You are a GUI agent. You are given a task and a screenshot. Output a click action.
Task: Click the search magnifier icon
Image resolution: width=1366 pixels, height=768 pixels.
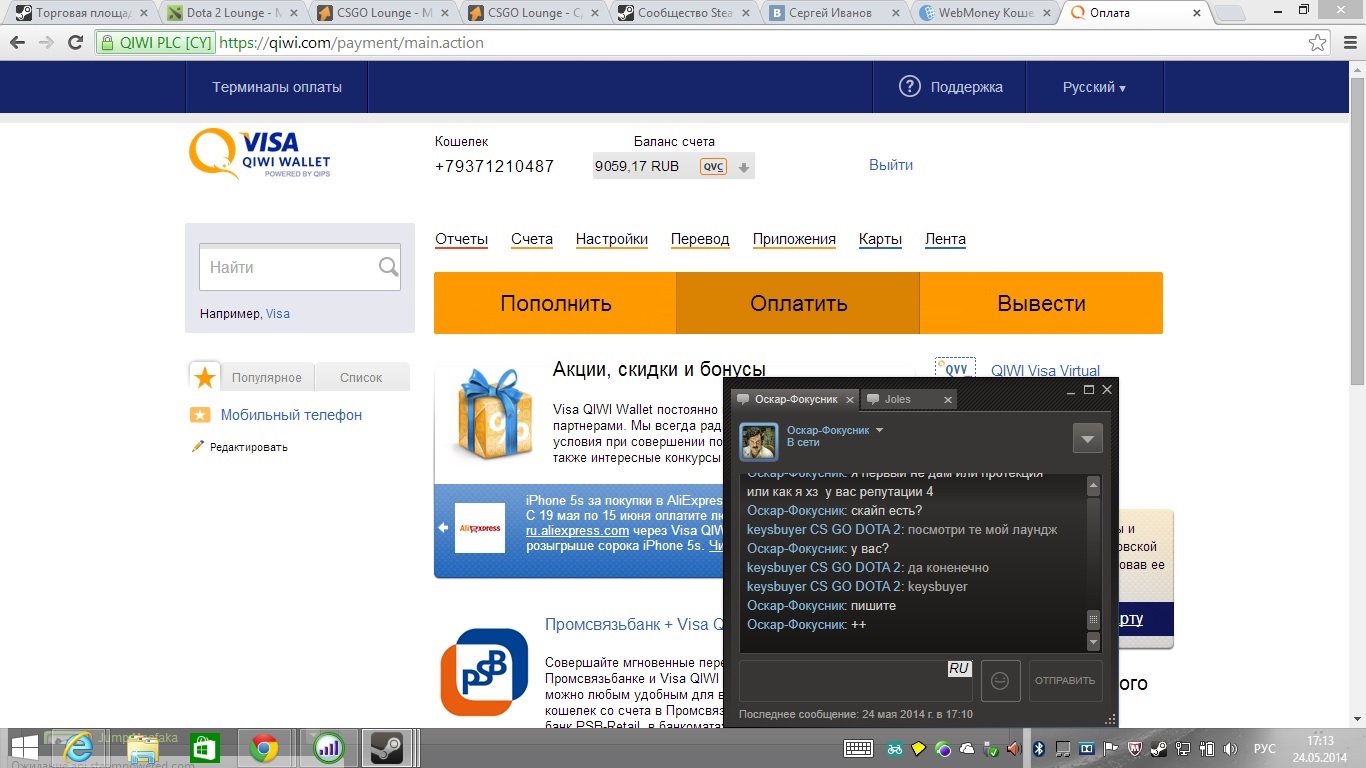pos(388,267)
